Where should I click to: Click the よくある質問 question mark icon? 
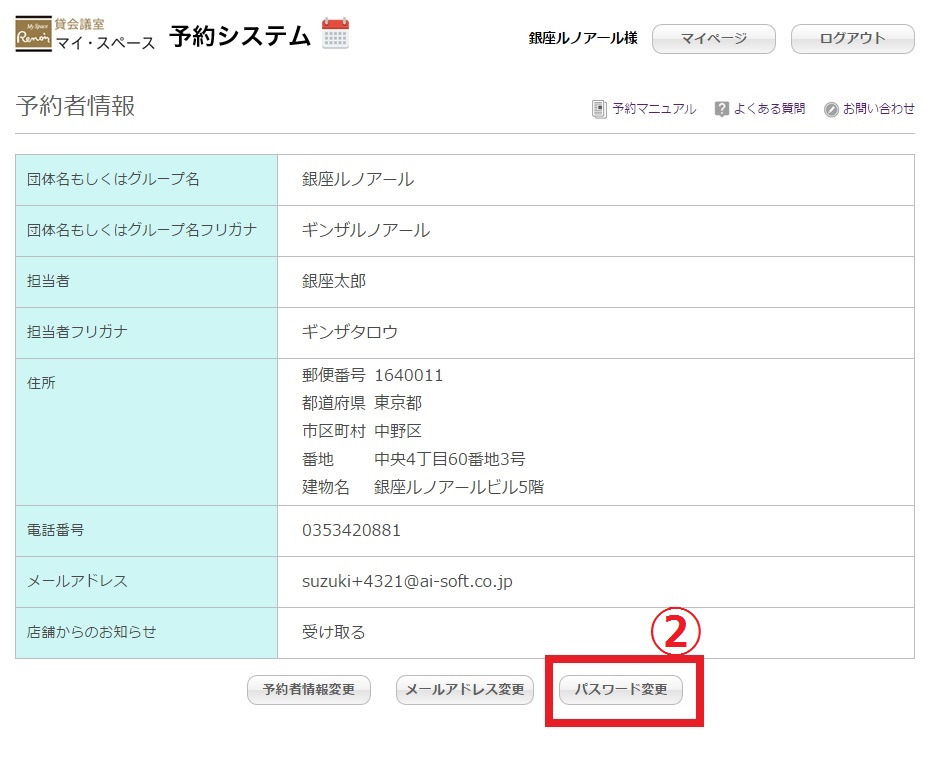pyautogui.click(x=721, y=109)
